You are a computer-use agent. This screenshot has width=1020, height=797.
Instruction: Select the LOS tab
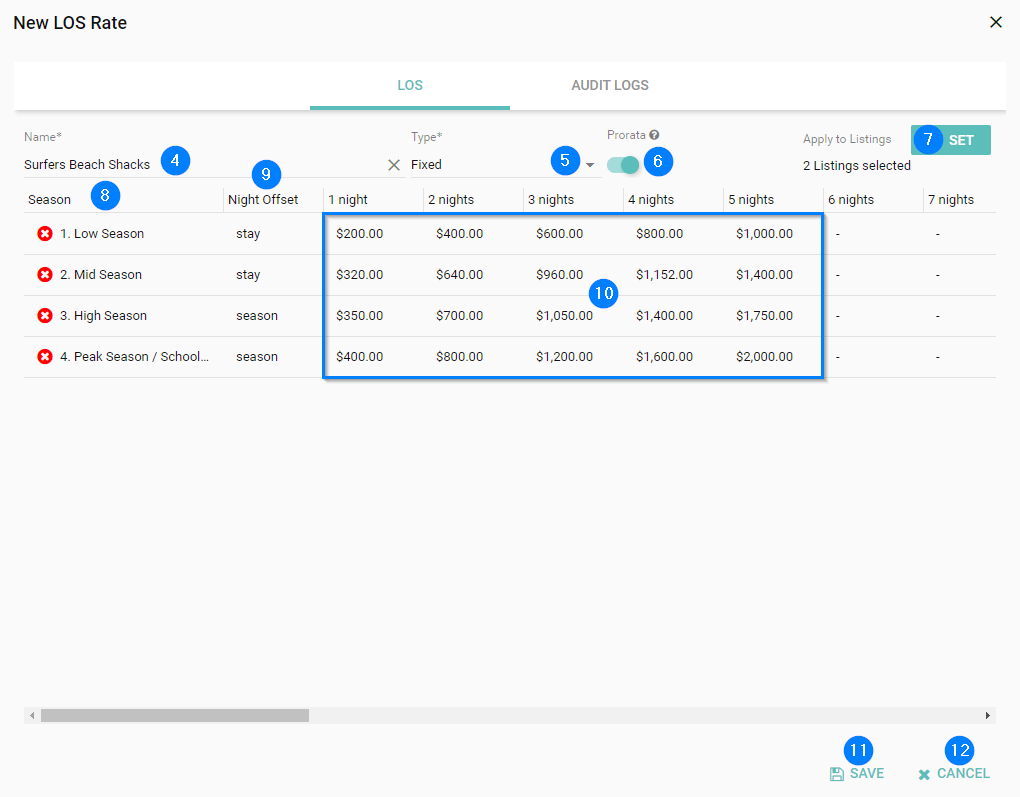coord(410,85)
